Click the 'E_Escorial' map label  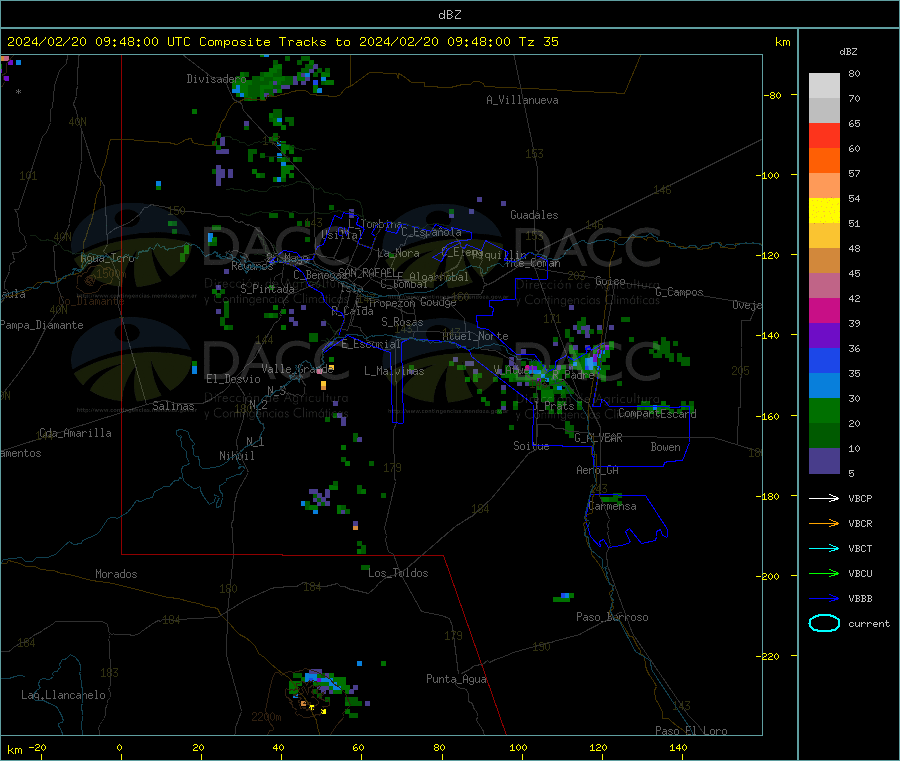371,344
